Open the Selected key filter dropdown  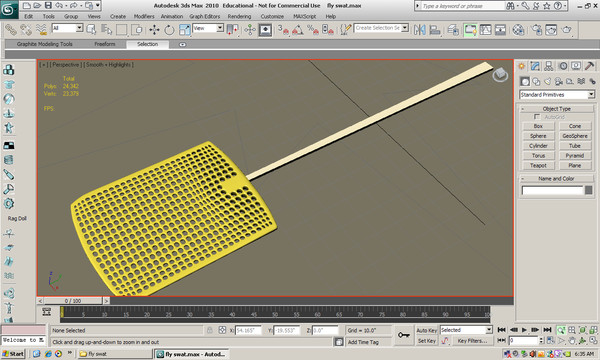(466, 330)
